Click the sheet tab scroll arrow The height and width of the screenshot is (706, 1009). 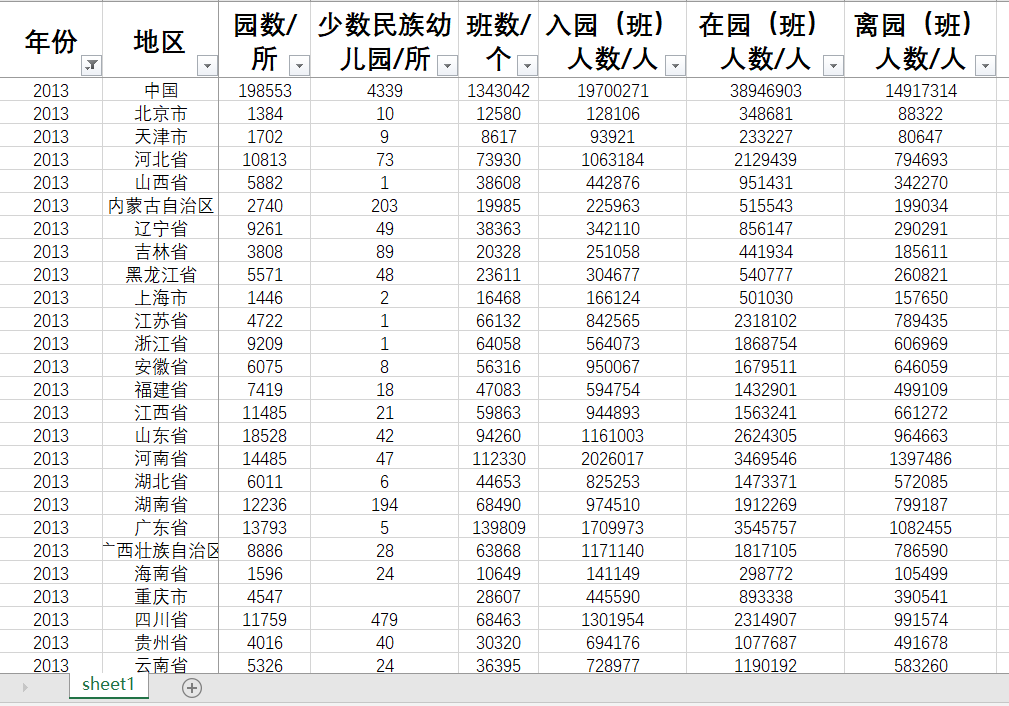(24, 688)
